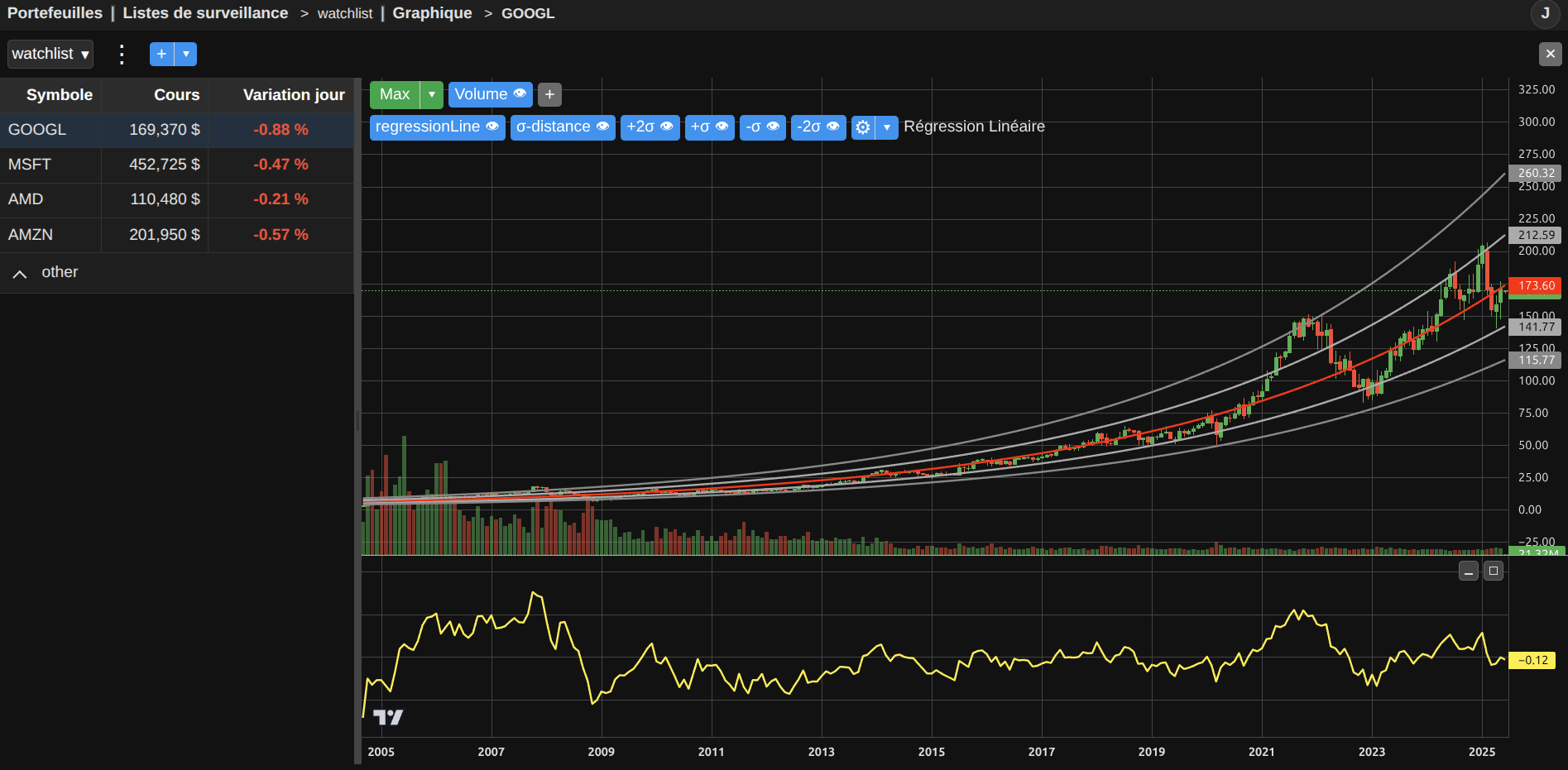The image size is (1568, 770).
Task: Click the GOOGL breadcrumb
Action: click(528, 13)
